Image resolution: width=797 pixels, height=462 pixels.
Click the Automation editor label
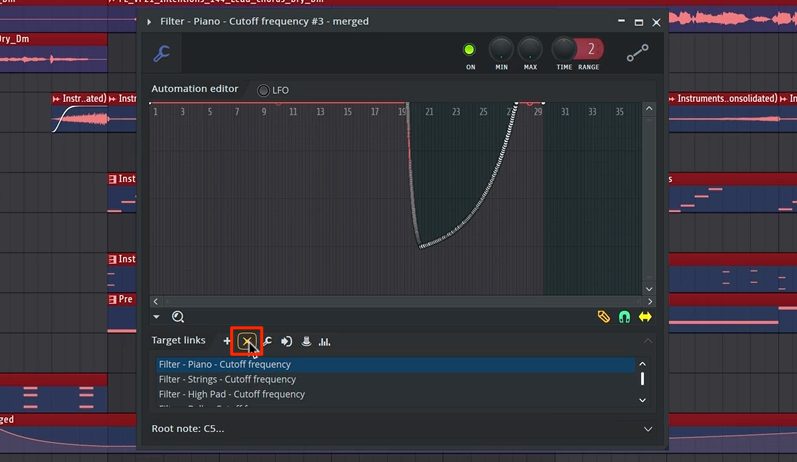click(195, 89)
